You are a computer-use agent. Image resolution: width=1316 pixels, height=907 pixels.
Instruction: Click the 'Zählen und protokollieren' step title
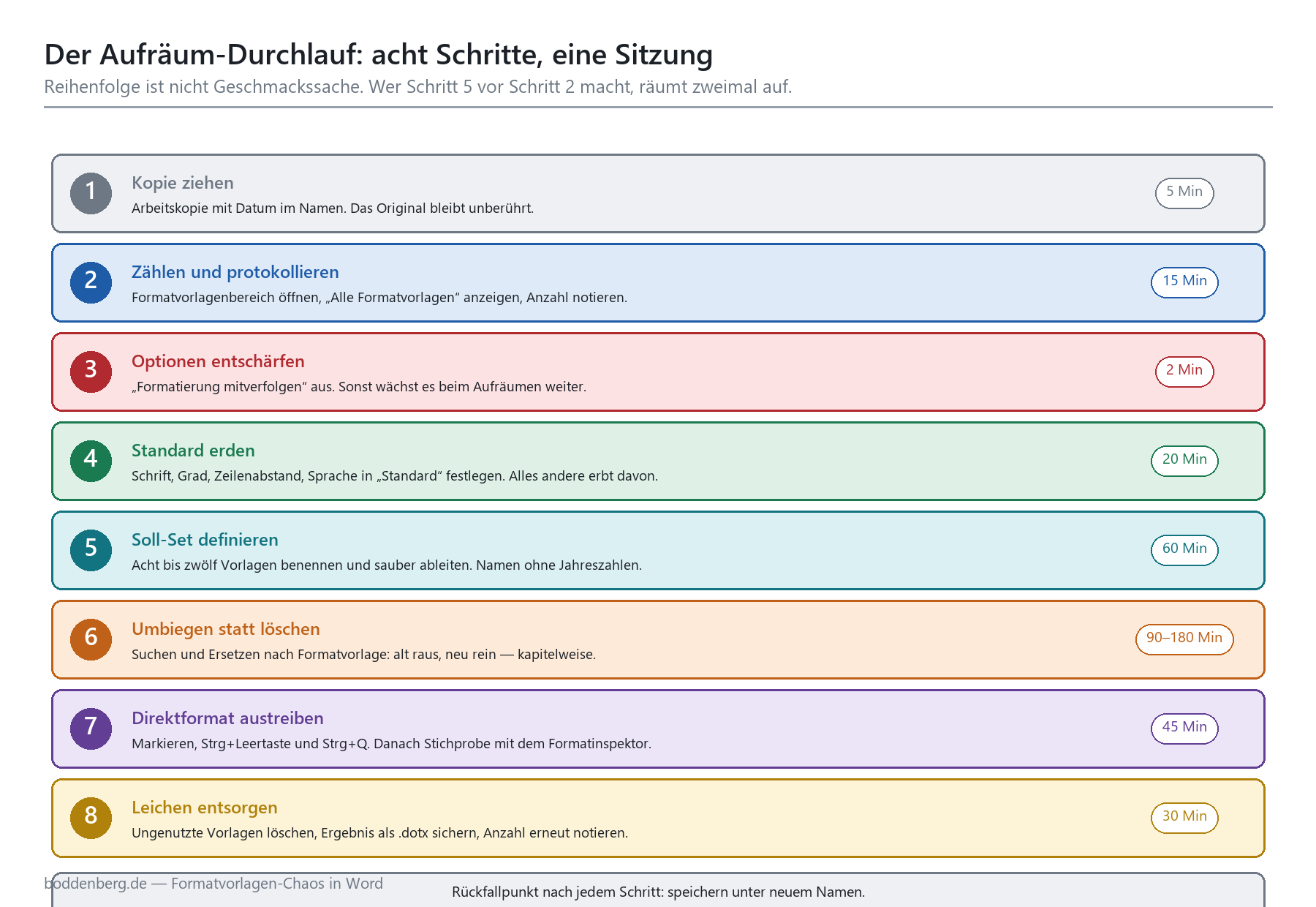235,272
